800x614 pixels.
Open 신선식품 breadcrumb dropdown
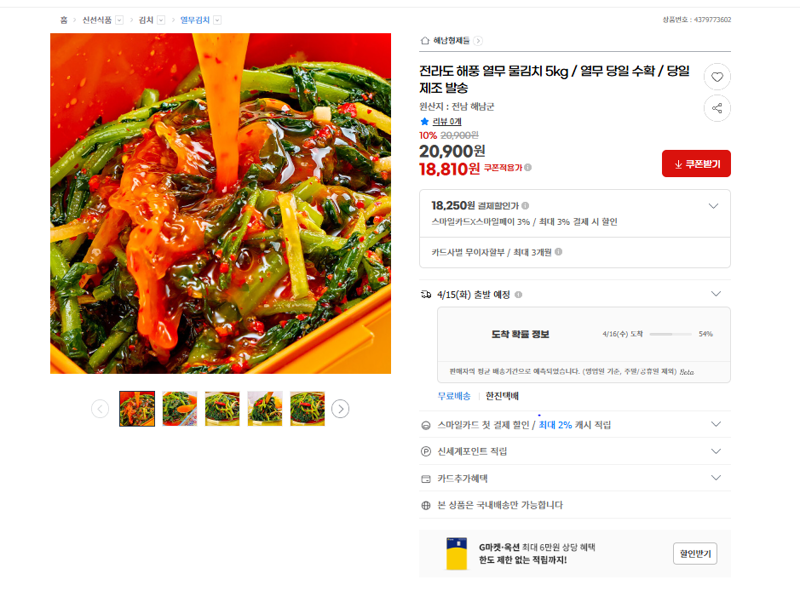tap(119, 20)
